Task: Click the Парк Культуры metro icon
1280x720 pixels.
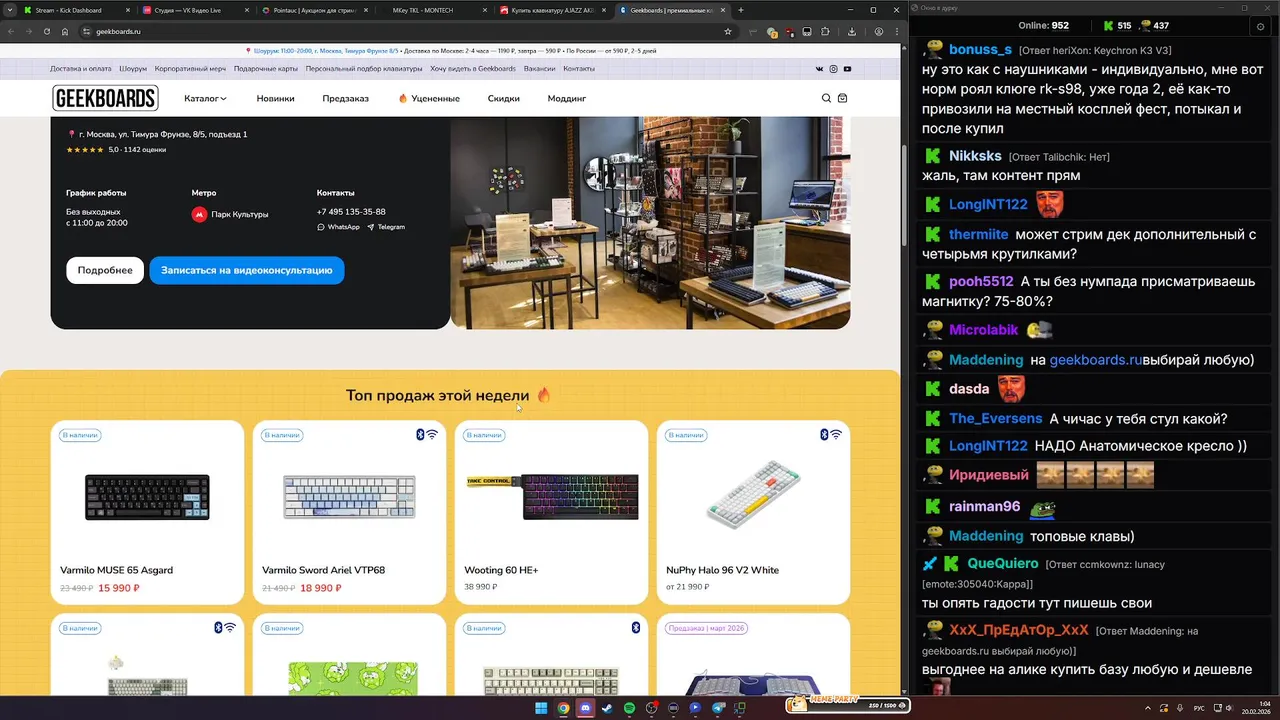Action: click(199, 214)
